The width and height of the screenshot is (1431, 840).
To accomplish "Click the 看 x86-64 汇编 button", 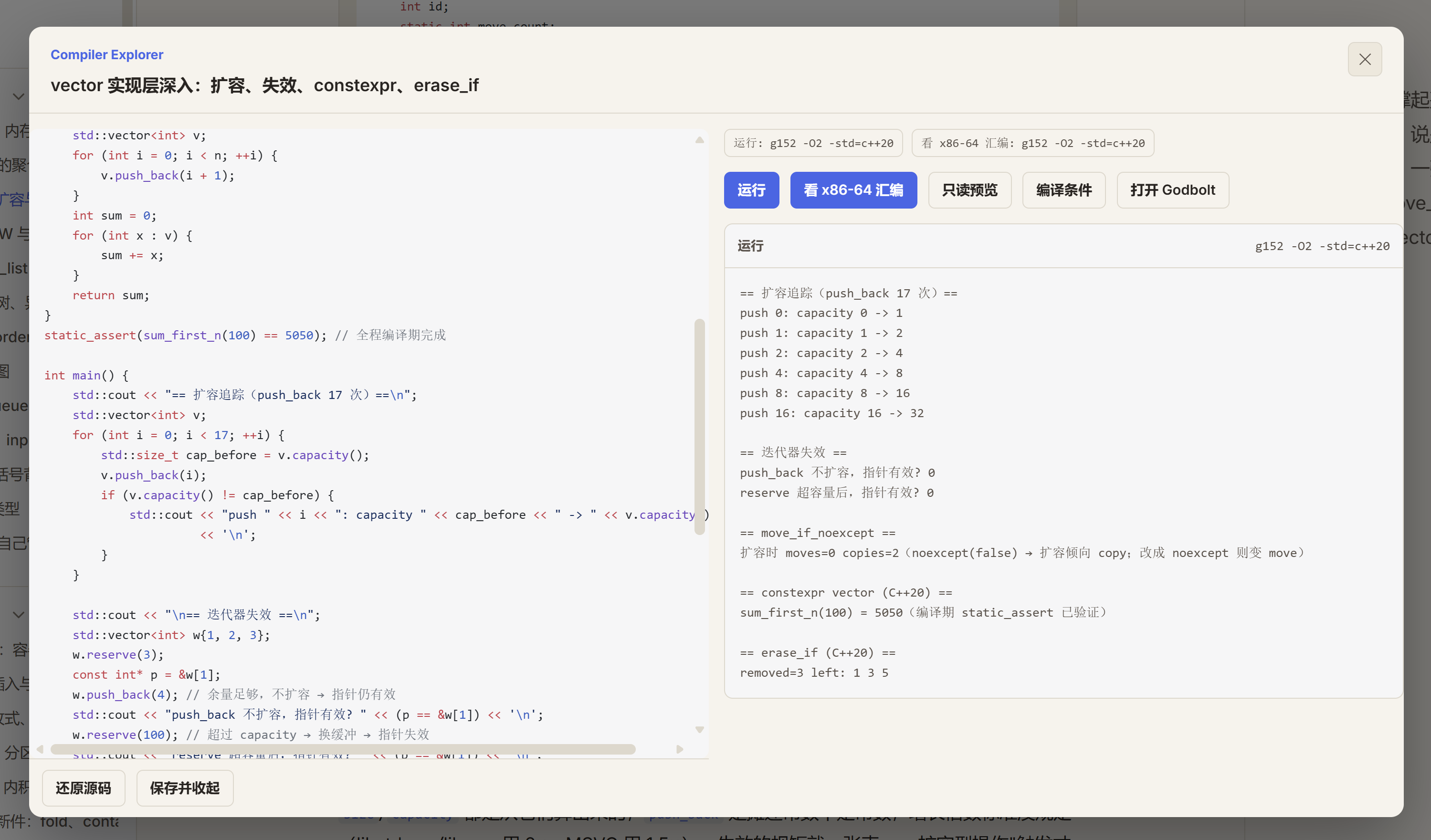I will (x=853, y=190).
